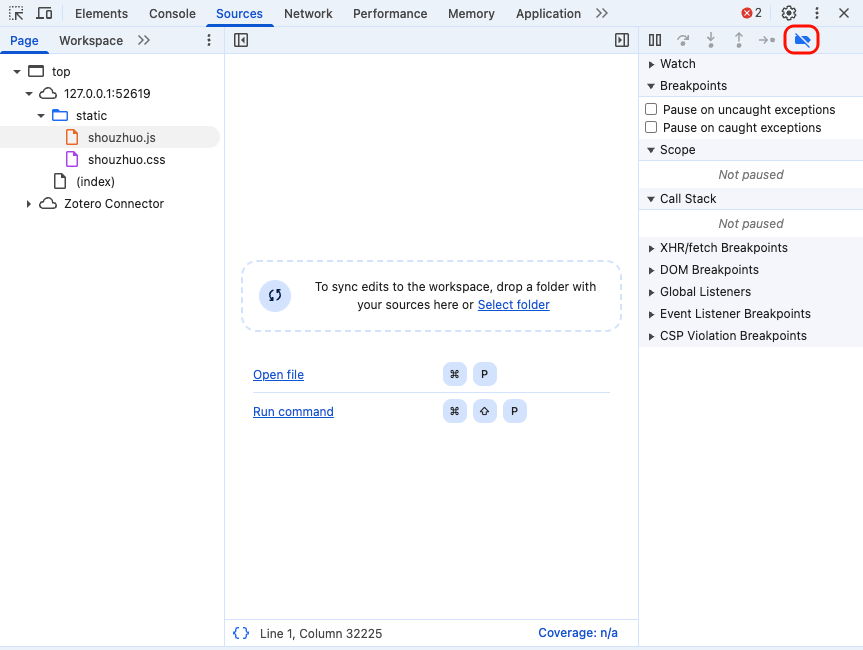Image resolution: width=863 pixels, height=650 pixels.
Task: Click the red error count badge
Action: pyautogui.click(x=751, y=13)
